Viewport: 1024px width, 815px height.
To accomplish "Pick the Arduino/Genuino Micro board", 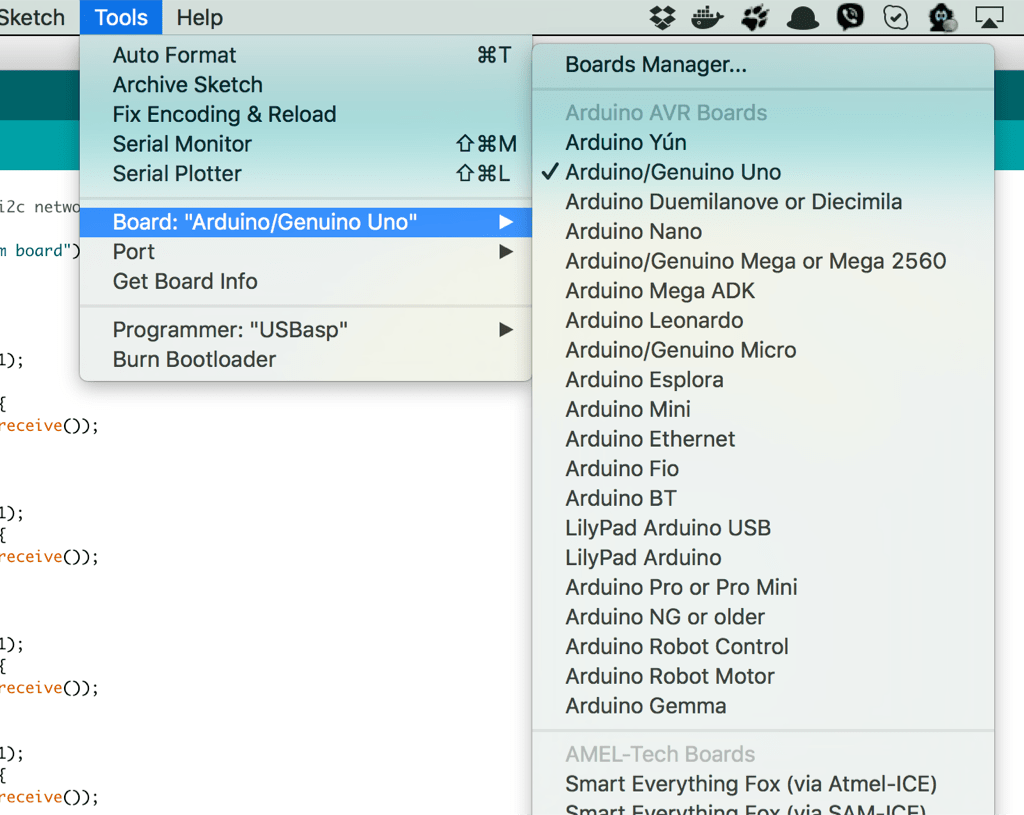I will pyautogui.click(x=763, y=350).
